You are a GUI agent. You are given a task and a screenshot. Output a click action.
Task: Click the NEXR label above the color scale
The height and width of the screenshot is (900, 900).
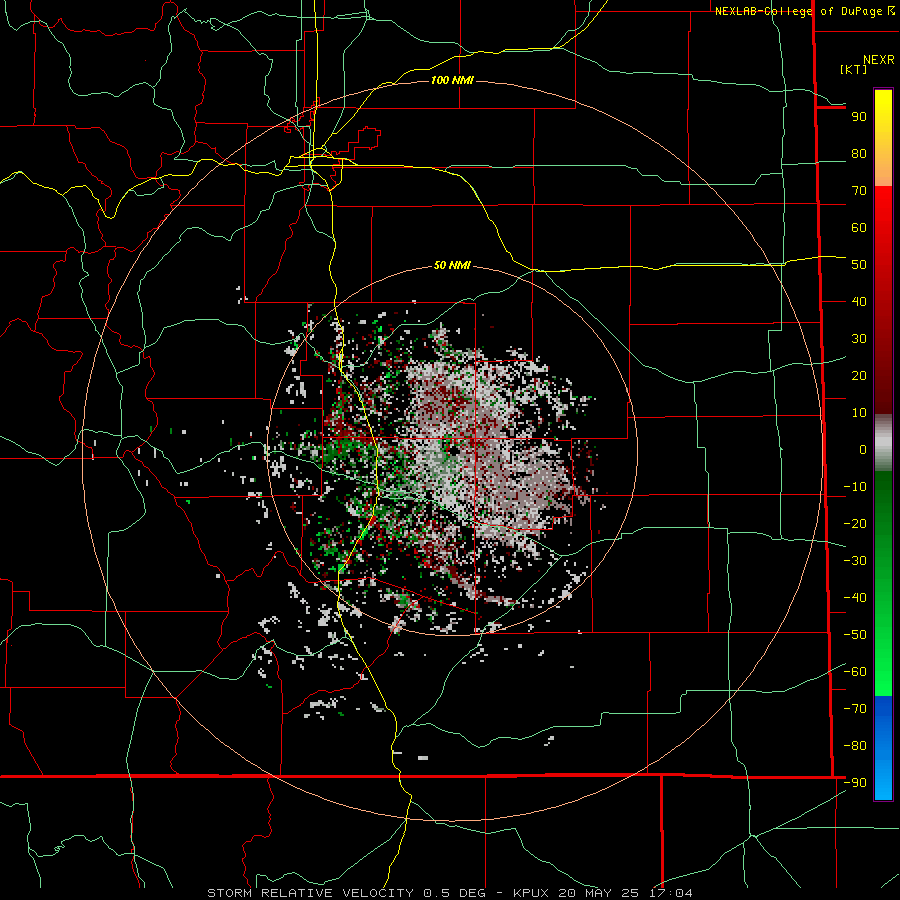878,60
